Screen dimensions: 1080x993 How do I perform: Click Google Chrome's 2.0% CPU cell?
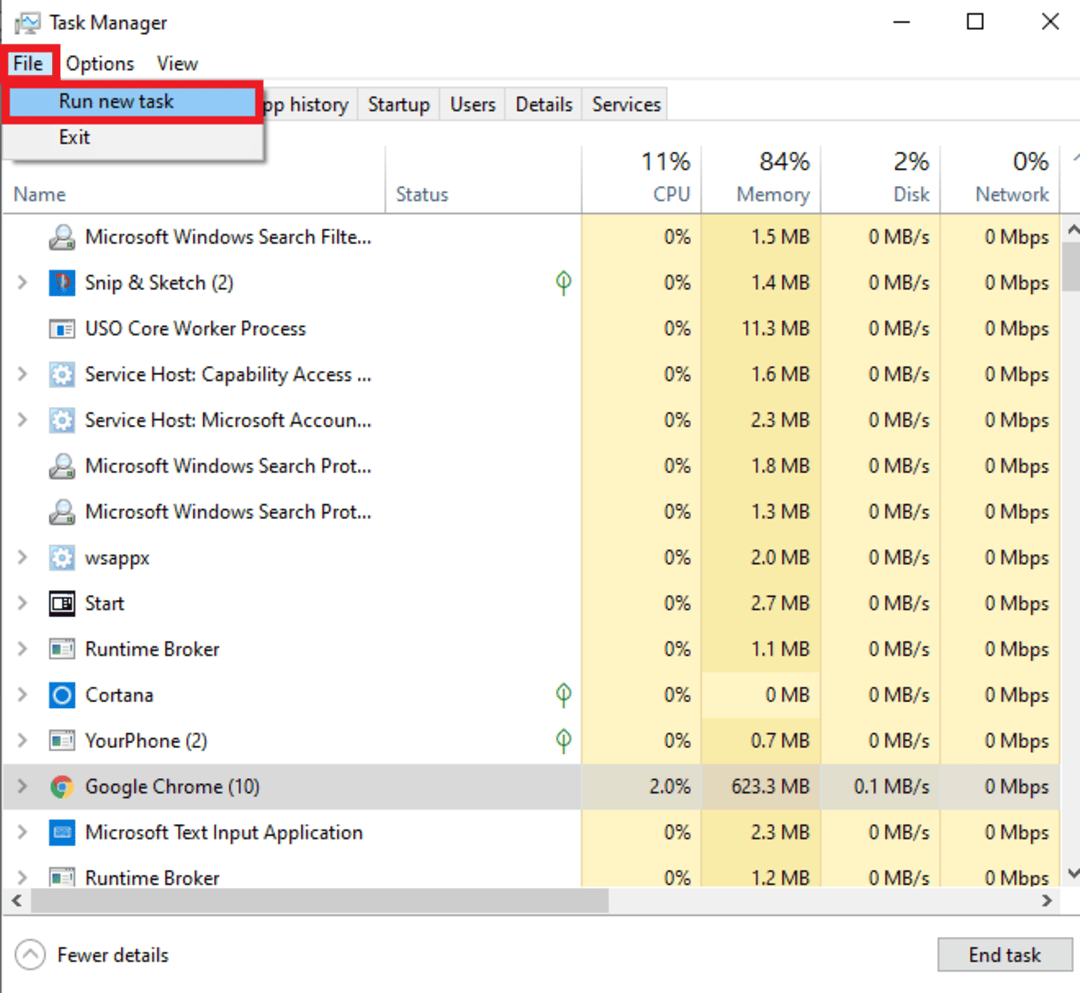(641, 786)
